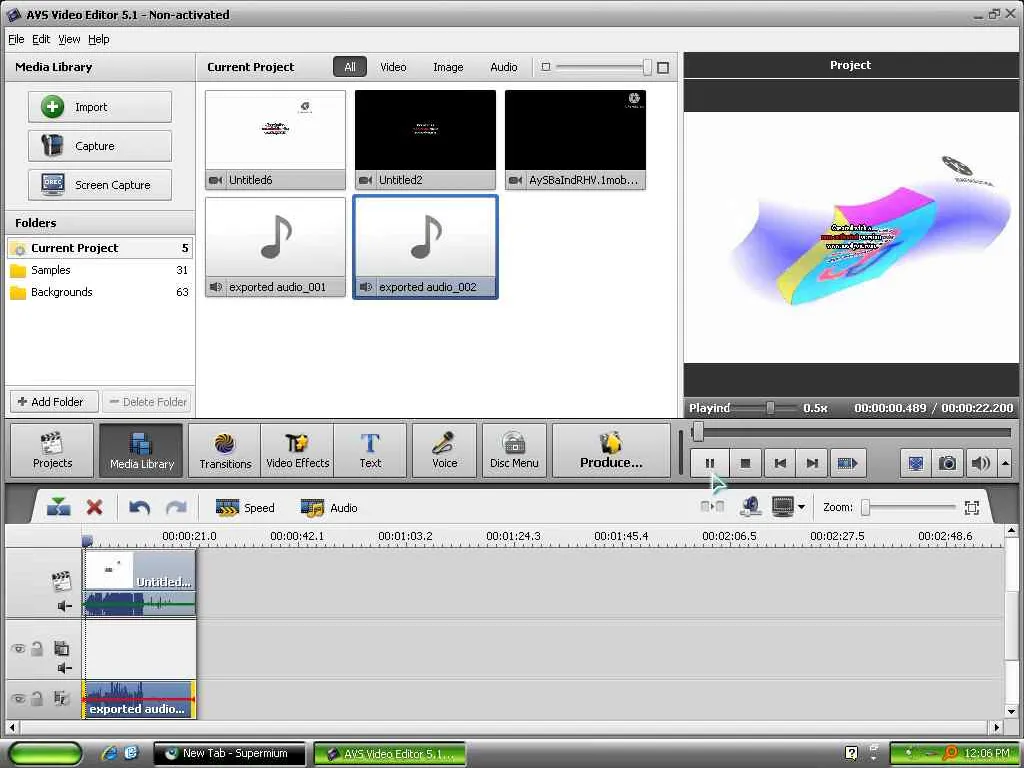Open the File menu

coord(16,39)
